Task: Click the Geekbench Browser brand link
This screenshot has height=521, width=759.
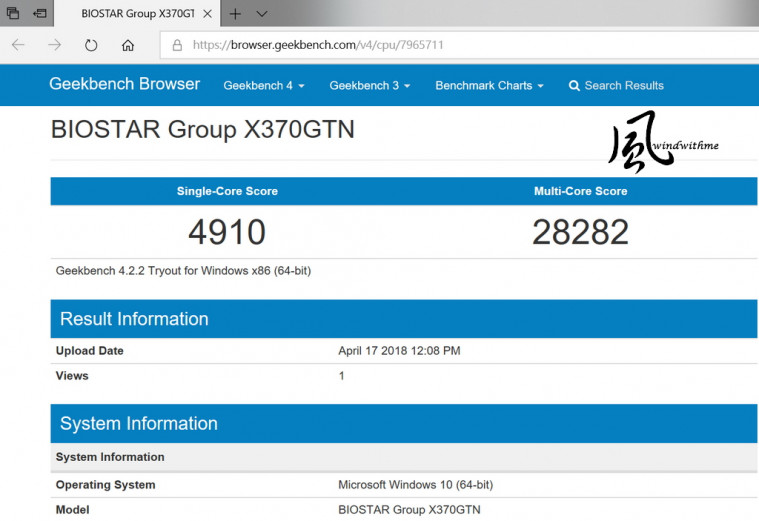Action: 125,84
